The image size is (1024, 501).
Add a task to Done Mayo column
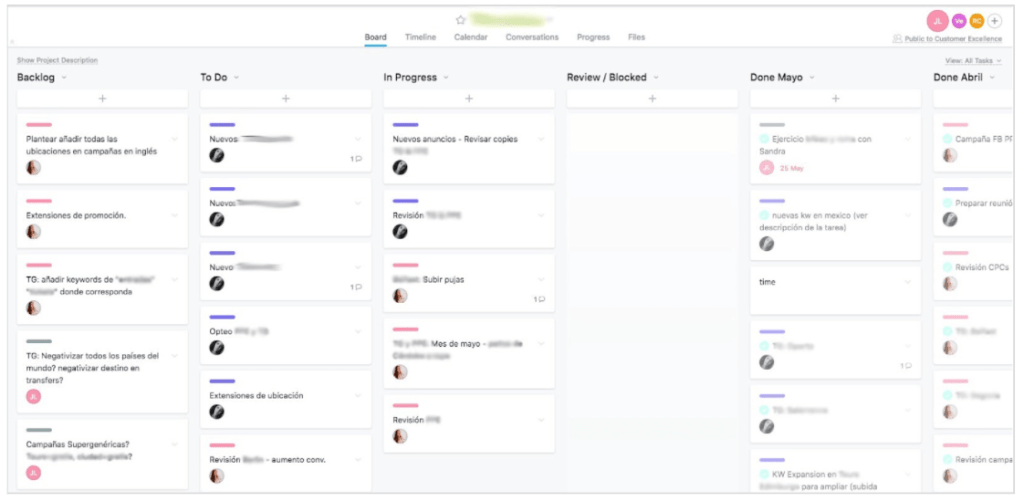pyautogui.click(x=835, y=99)
